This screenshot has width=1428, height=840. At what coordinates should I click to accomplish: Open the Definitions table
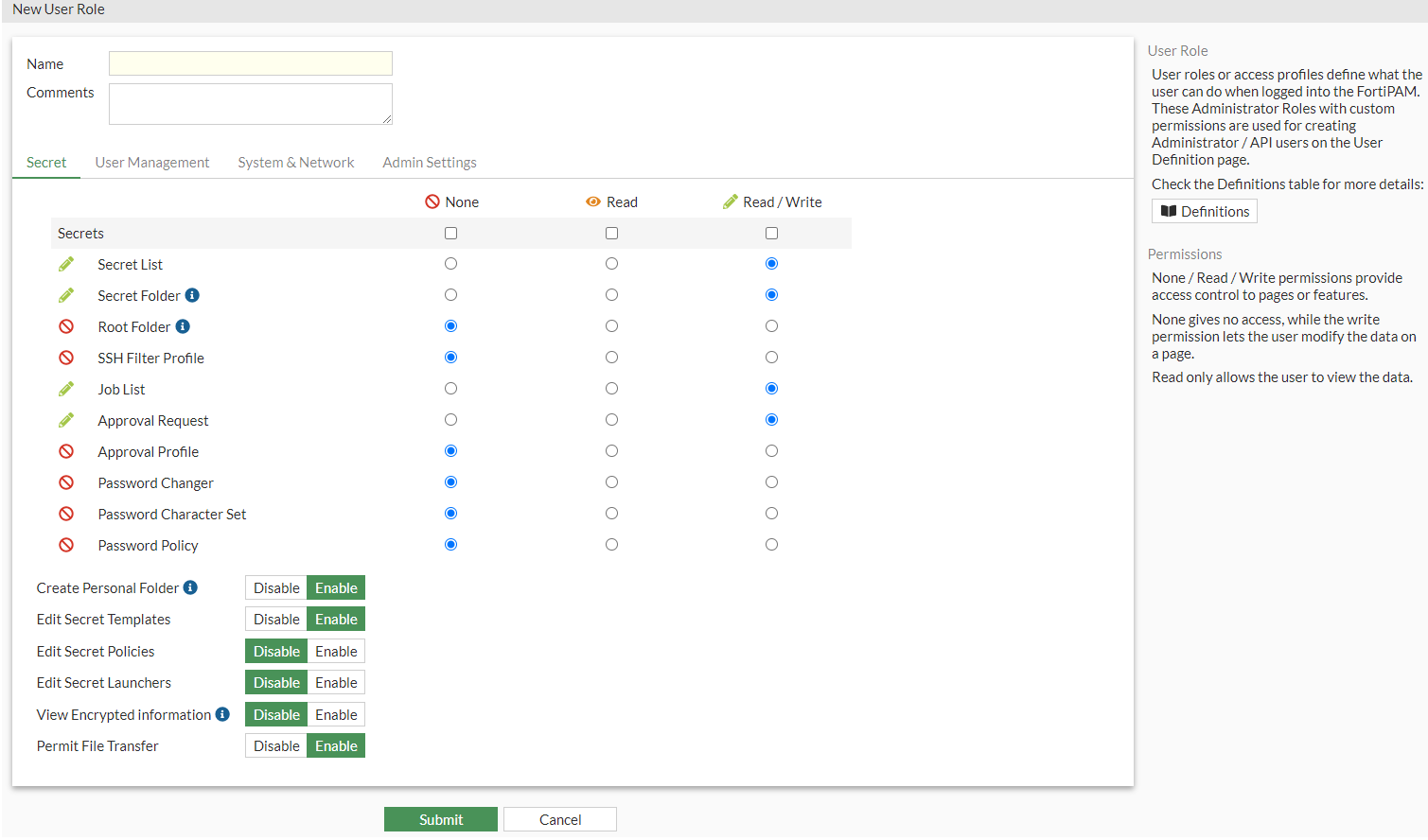1204,210
